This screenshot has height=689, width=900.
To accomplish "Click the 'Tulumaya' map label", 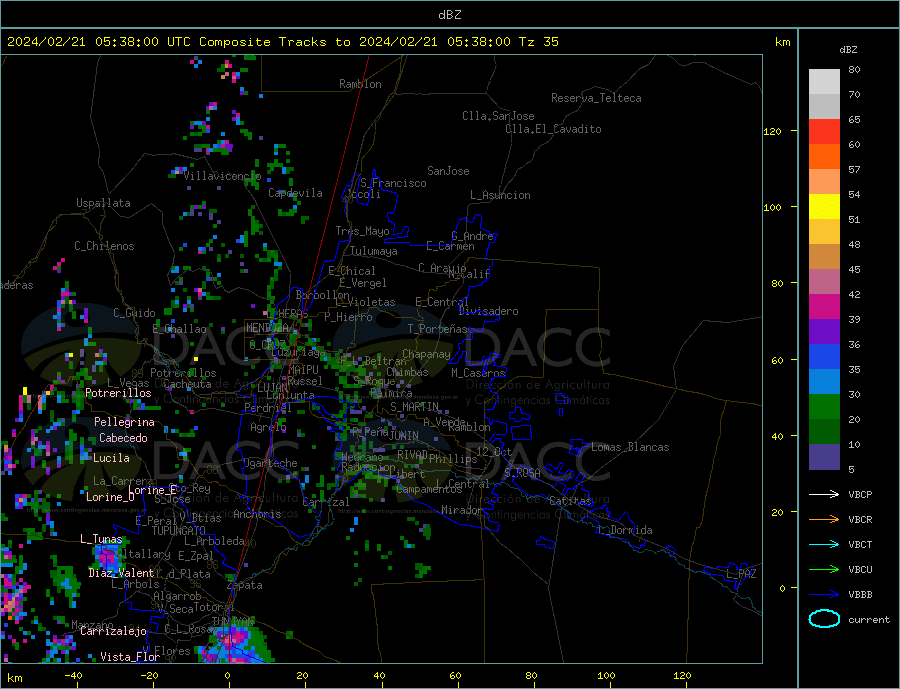I will click(x=374, y=251).
